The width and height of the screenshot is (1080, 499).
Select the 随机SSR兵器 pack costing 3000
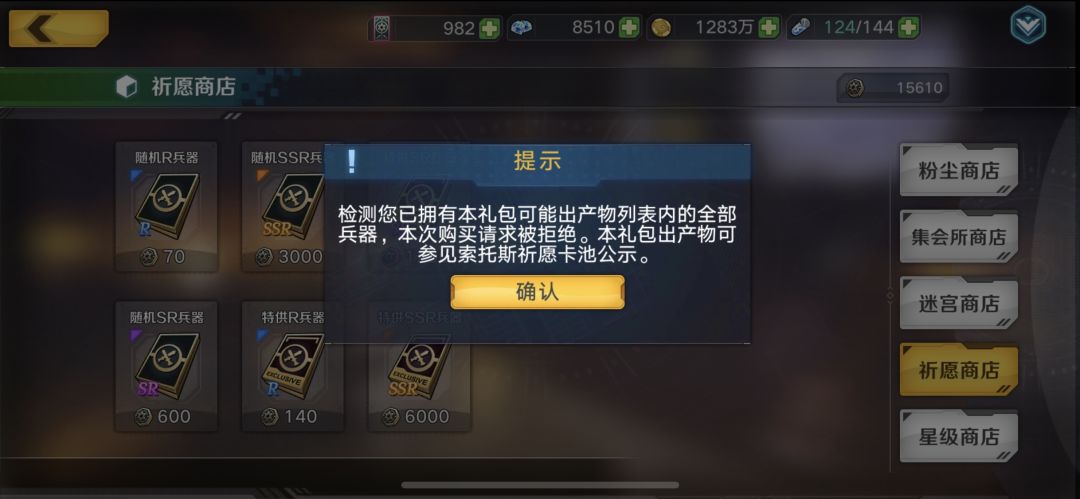[283, 207]
